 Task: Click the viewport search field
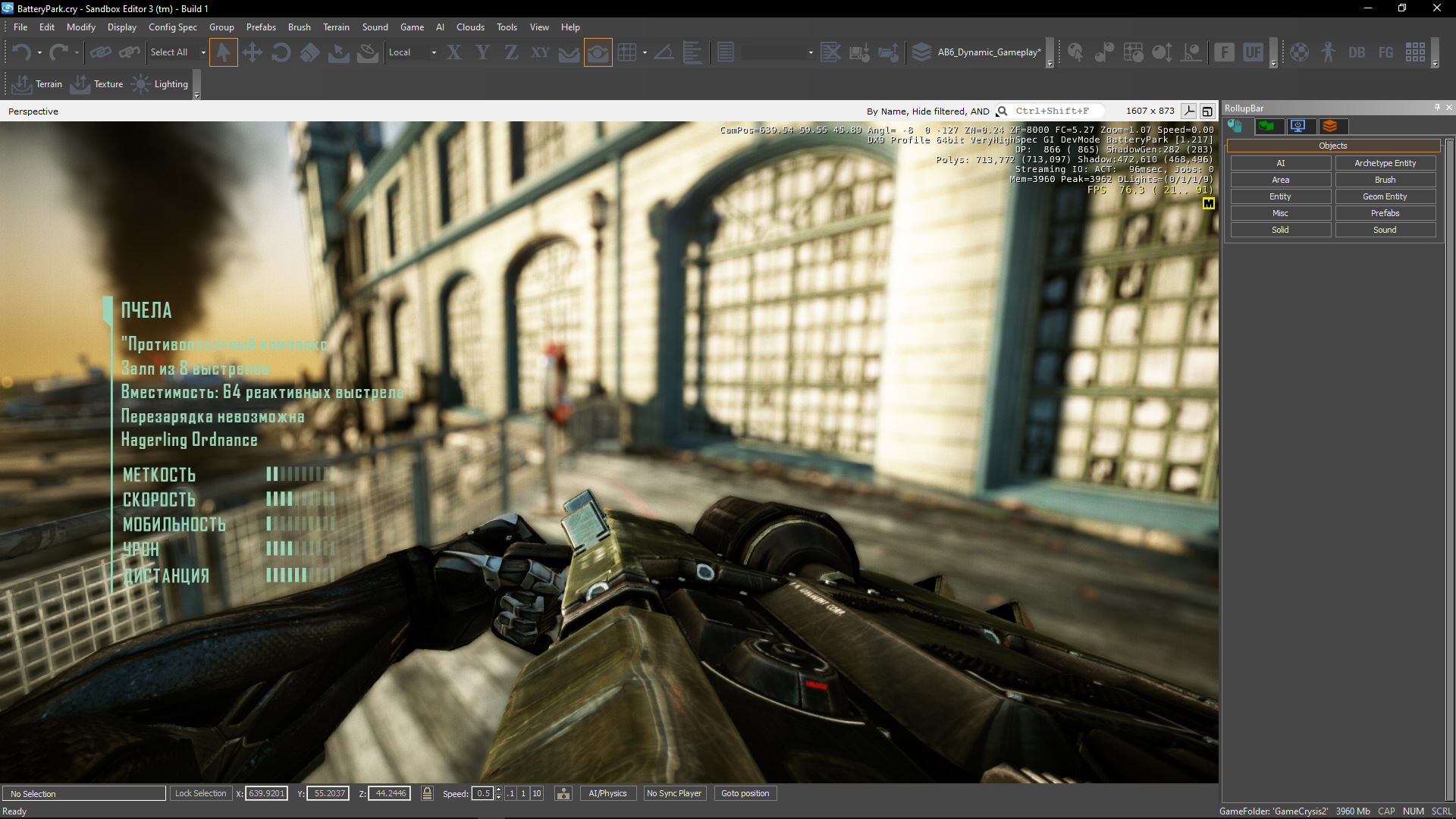tap(1052, 111)
